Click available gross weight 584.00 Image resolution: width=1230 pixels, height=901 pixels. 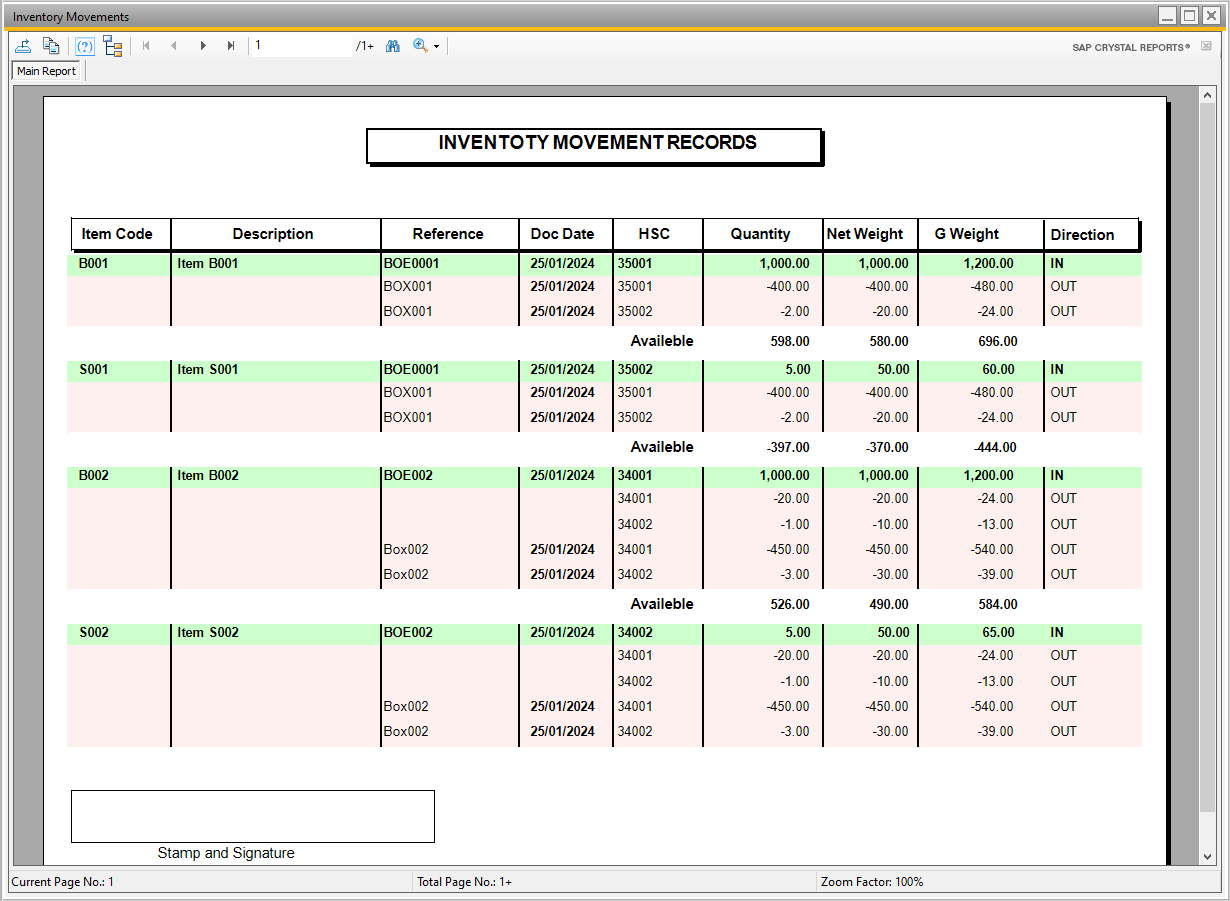click(997, 604)
